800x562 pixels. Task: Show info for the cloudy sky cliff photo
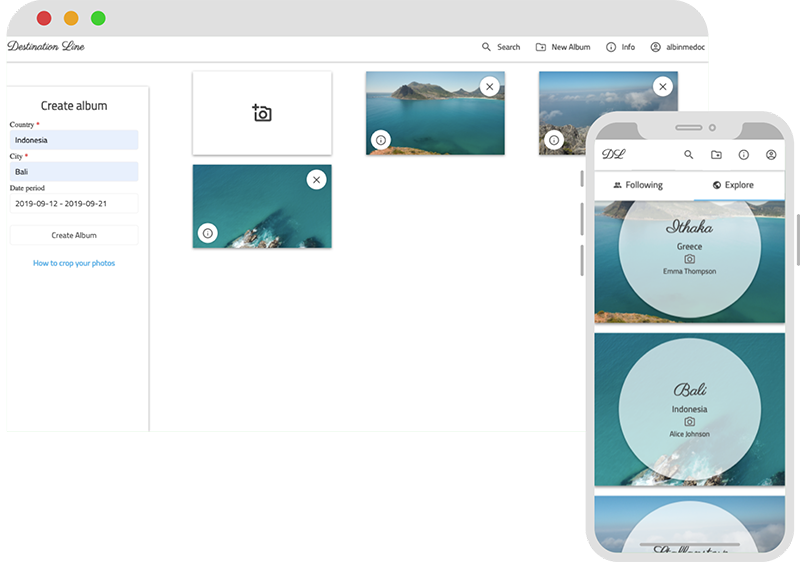pos(554,140)
